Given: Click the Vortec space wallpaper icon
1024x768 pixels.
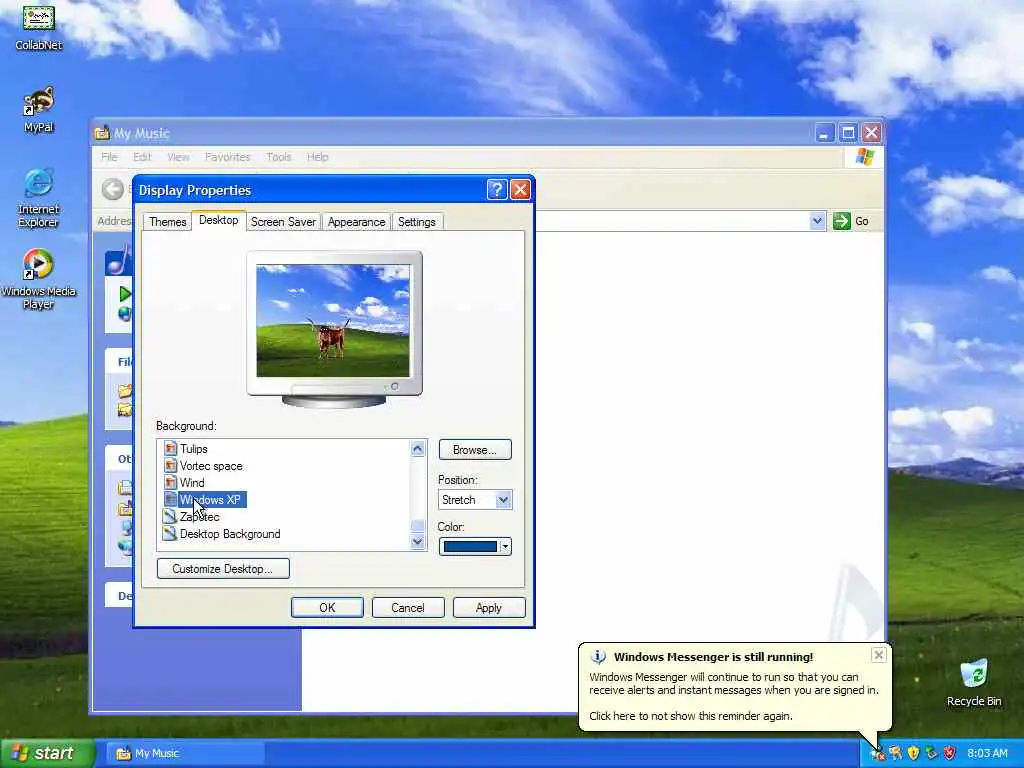Looking at the screenshot, I should point(170,466).
